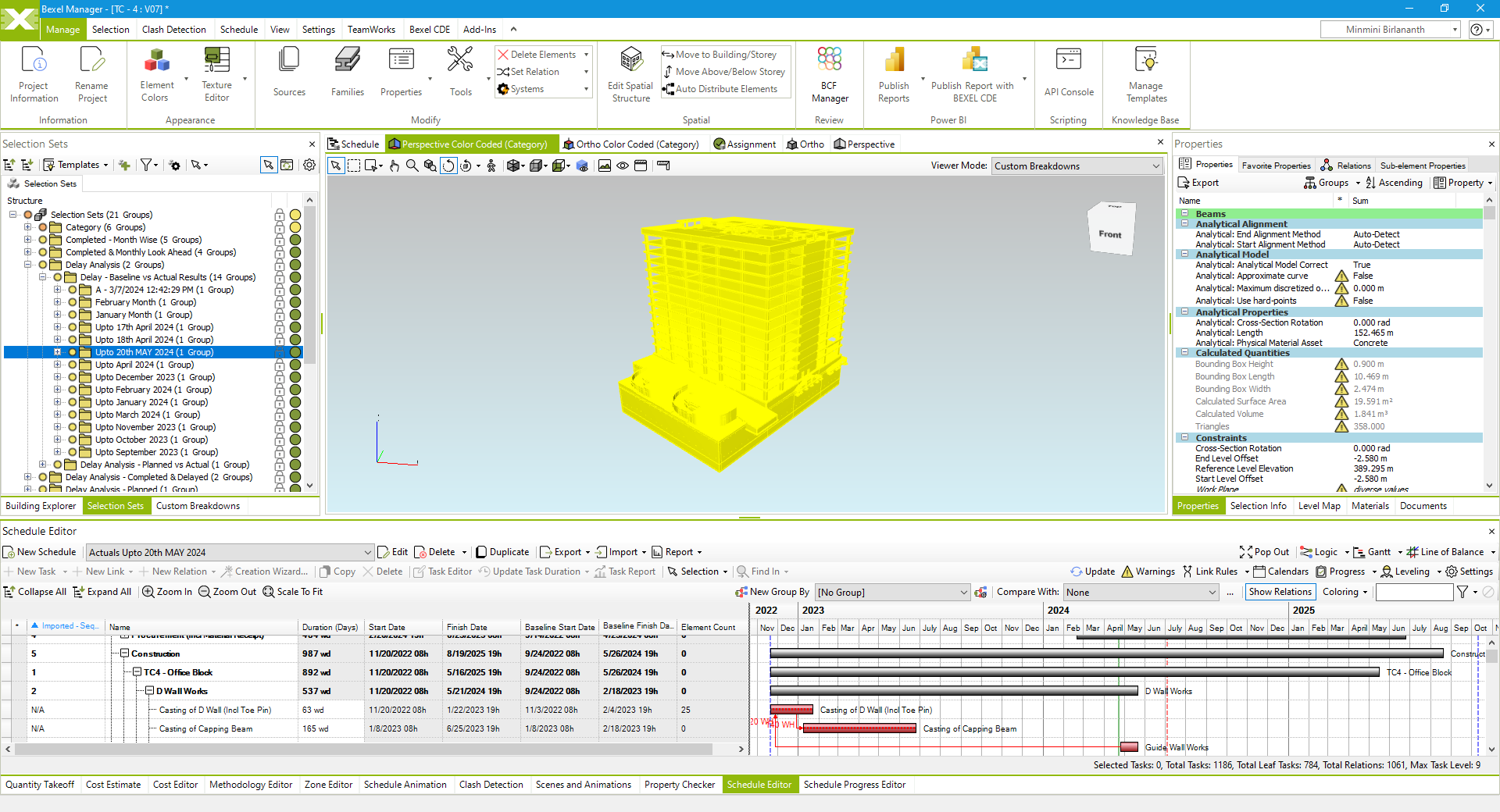Click the Front face of view cube
1500x812 pixels.
1109,234
